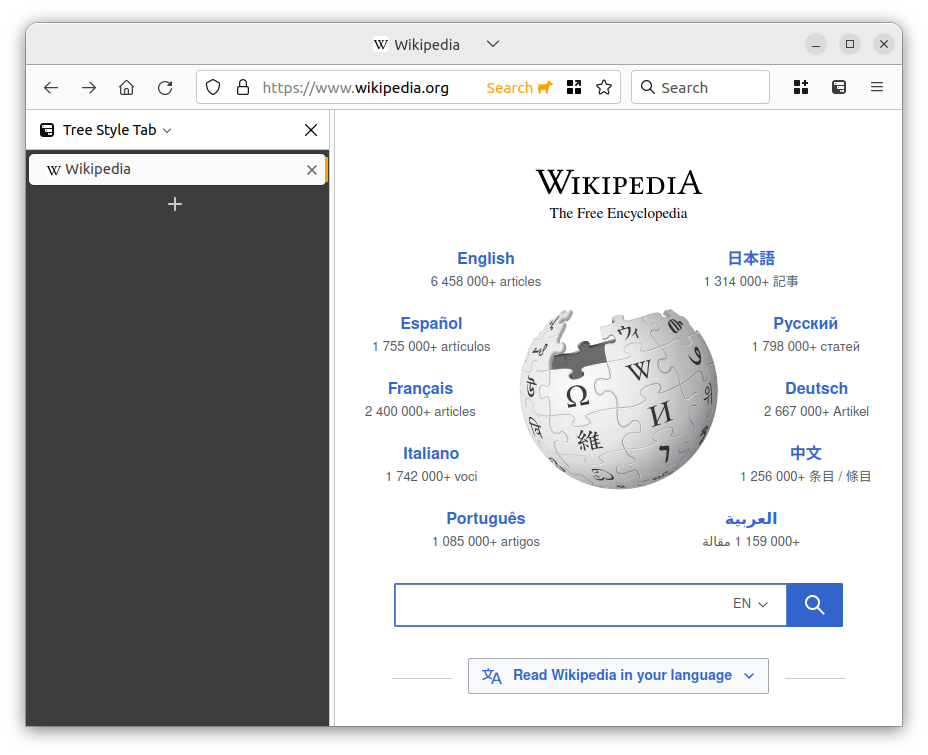Click the blue Wikipedia search magnifier button
This screenshot has height=755, width=928.
coord(814,605)
